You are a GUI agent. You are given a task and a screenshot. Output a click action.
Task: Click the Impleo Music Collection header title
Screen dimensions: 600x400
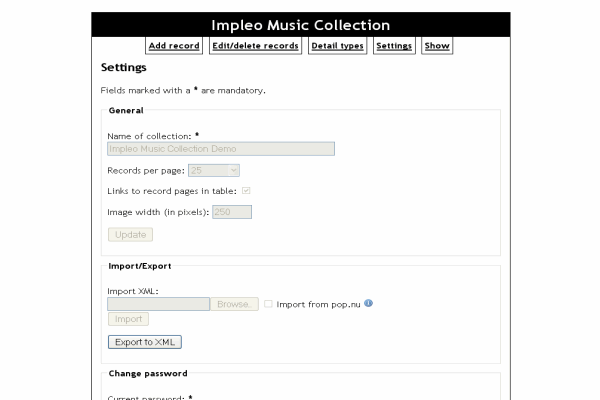point(300,25)
